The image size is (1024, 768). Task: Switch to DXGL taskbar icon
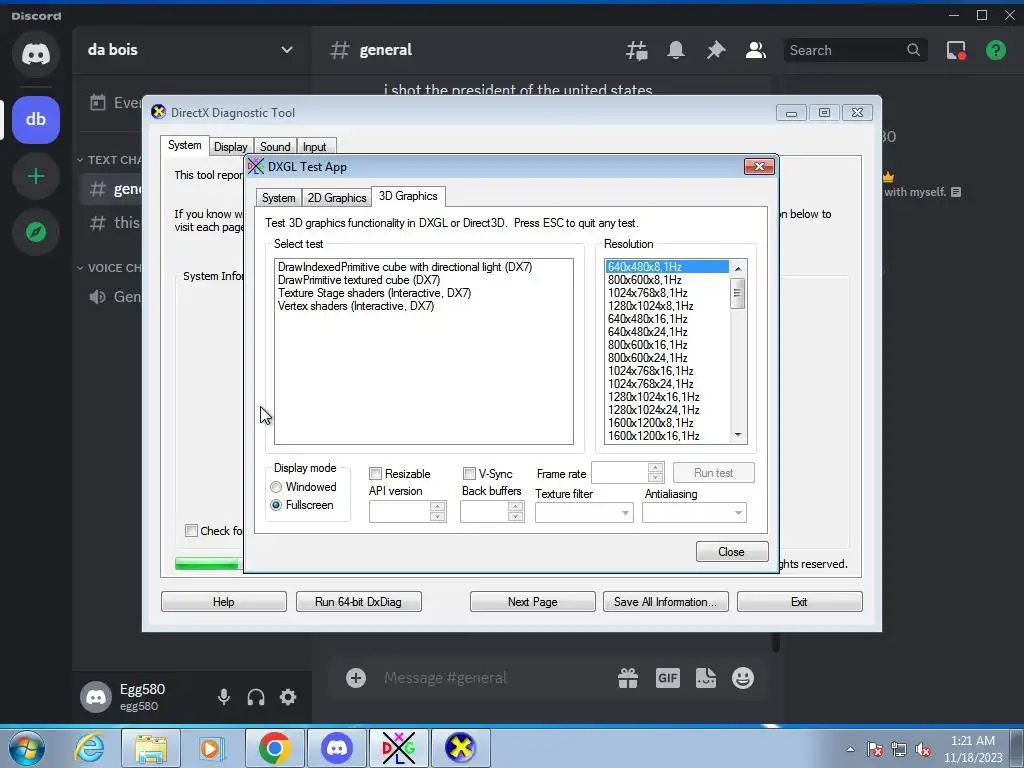tap(398, 748)
